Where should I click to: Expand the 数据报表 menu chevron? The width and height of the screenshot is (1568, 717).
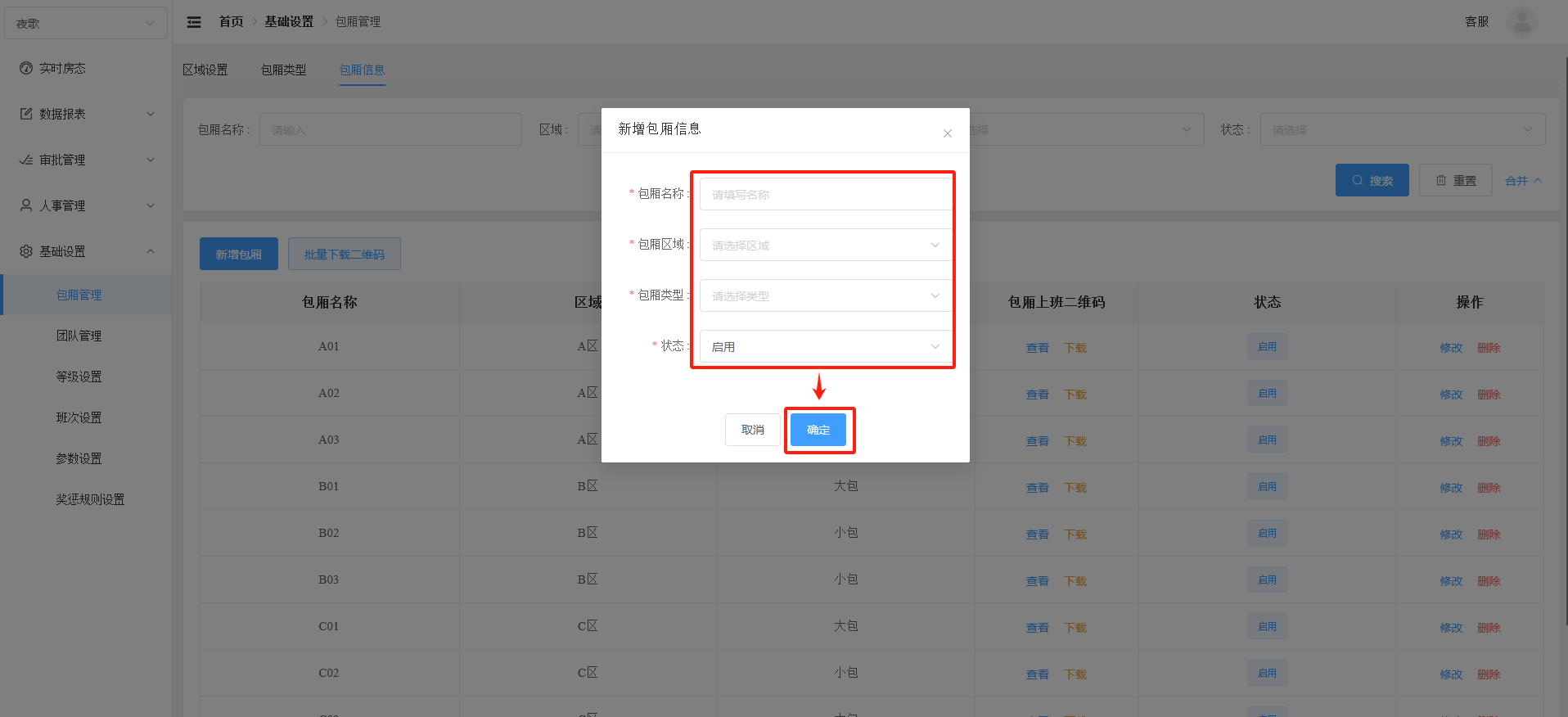(151, 114)
